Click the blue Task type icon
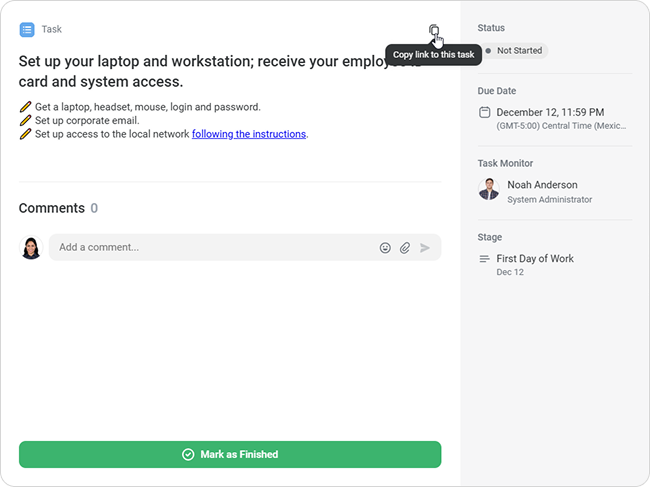 coord(27,30)
